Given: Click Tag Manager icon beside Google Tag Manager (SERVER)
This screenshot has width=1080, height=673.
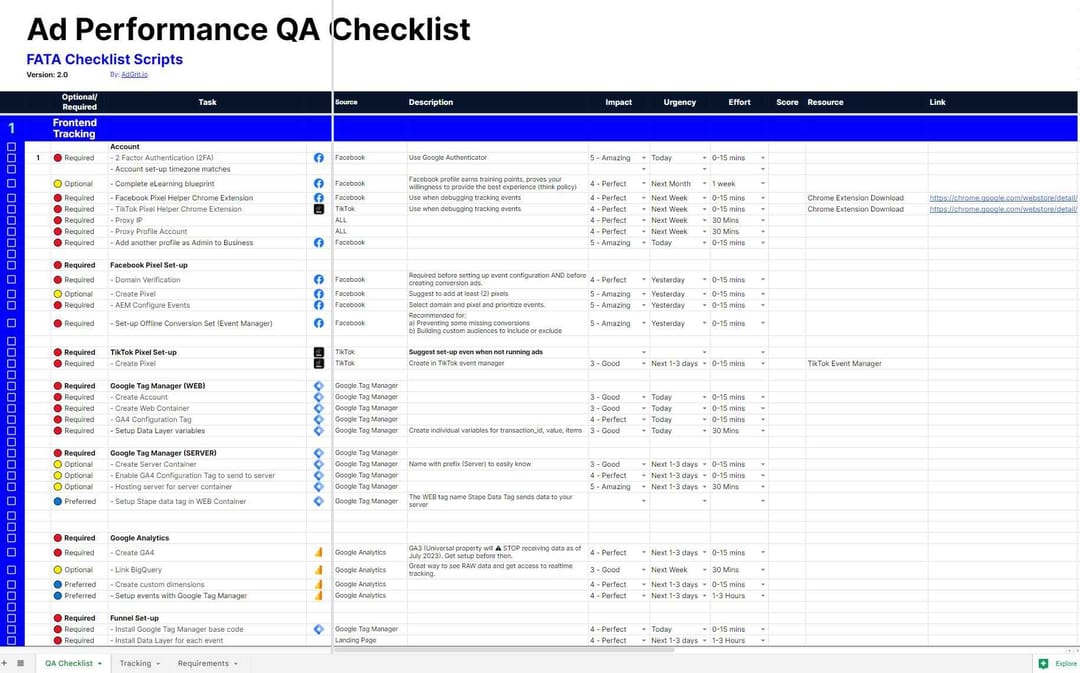Looking at the screenshot, I should tap(318, 453).
